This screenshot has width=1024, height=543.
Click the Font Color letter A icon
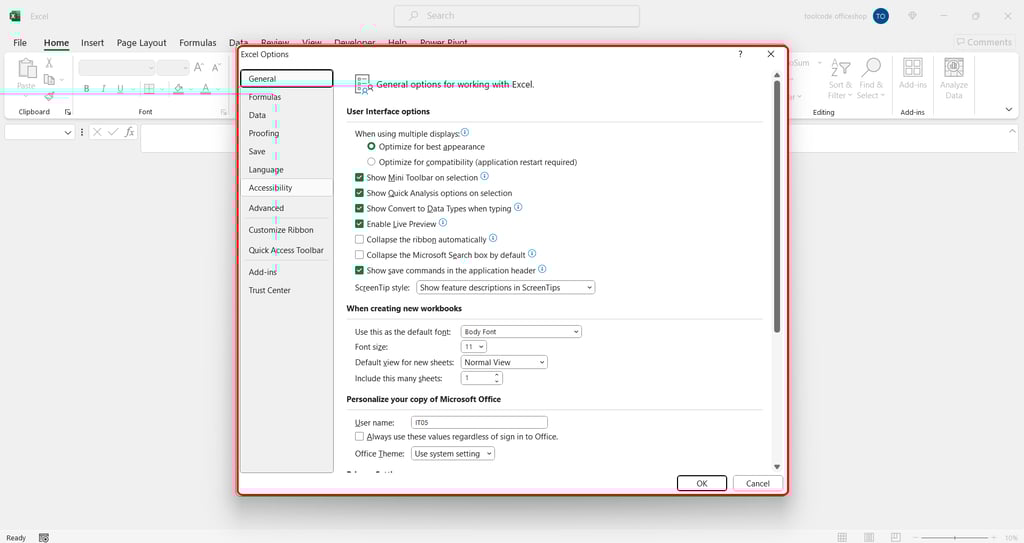pyautogui.click(x=205, y=88)
